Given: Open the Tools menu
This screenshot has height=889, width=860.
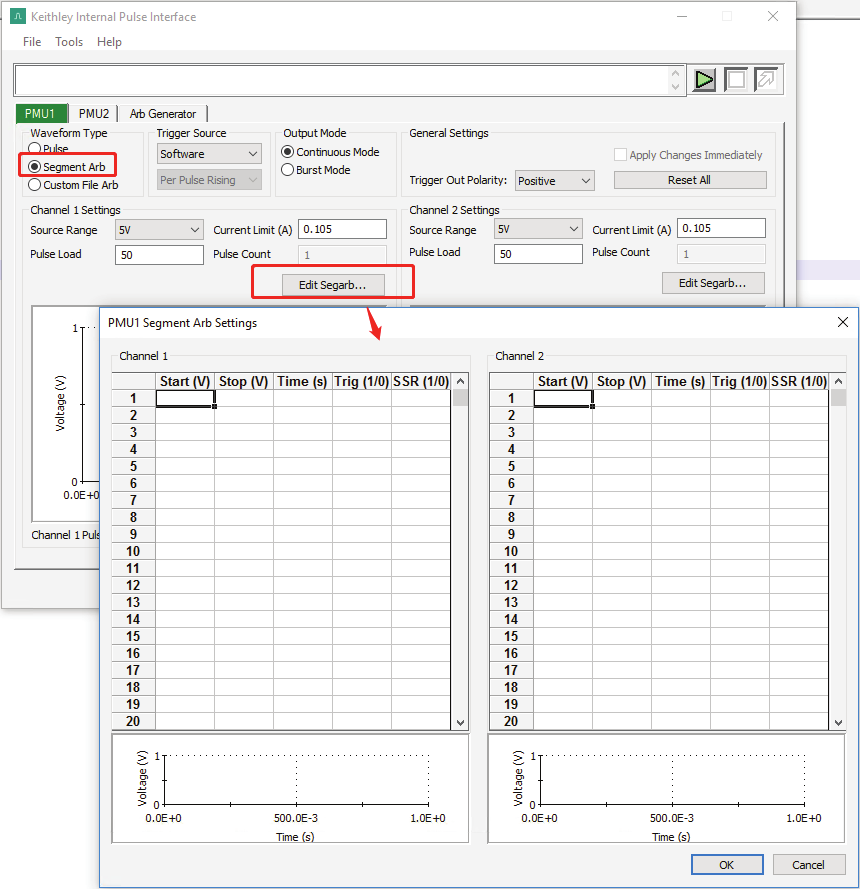Looking at the screenshot, I should click(69, 41).
